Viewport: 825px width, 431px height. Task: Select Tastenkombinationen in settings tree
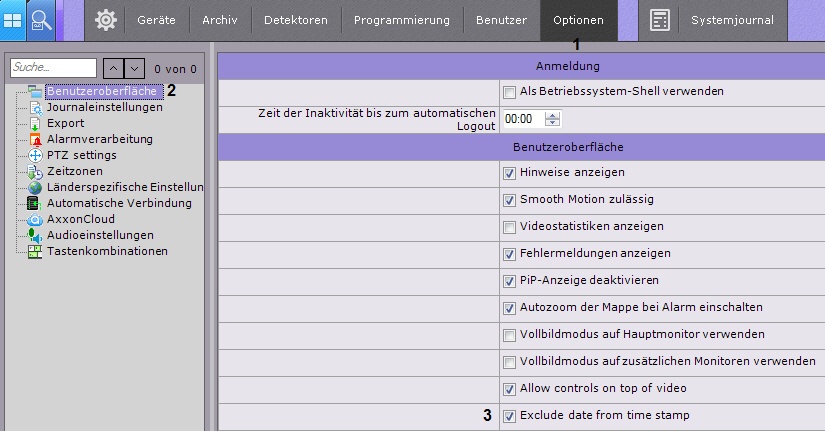click(107, 251)
